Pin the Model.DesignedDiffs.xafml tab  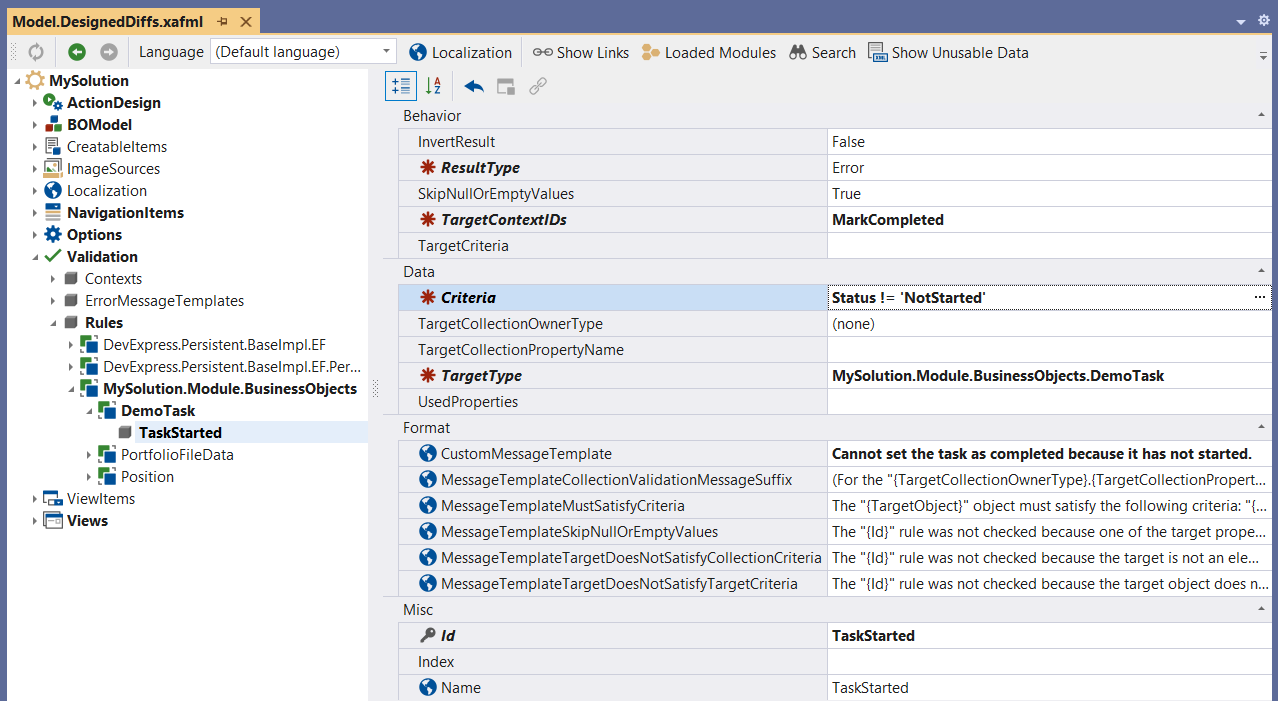click(222, 21)
